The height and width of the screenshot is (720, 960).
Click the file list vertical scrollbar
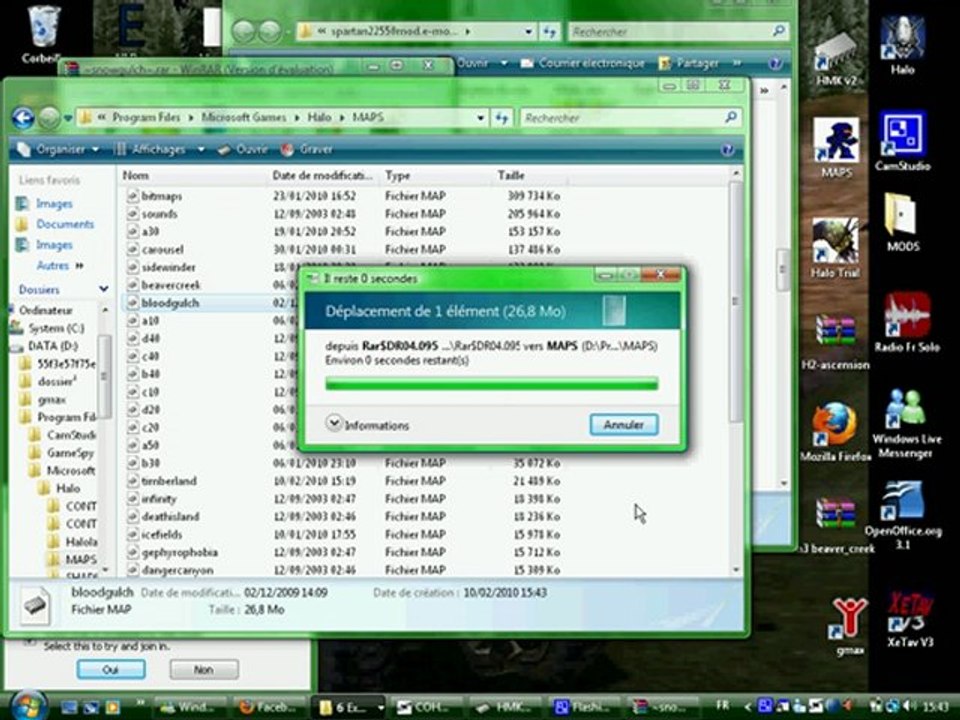click(736, 300)
